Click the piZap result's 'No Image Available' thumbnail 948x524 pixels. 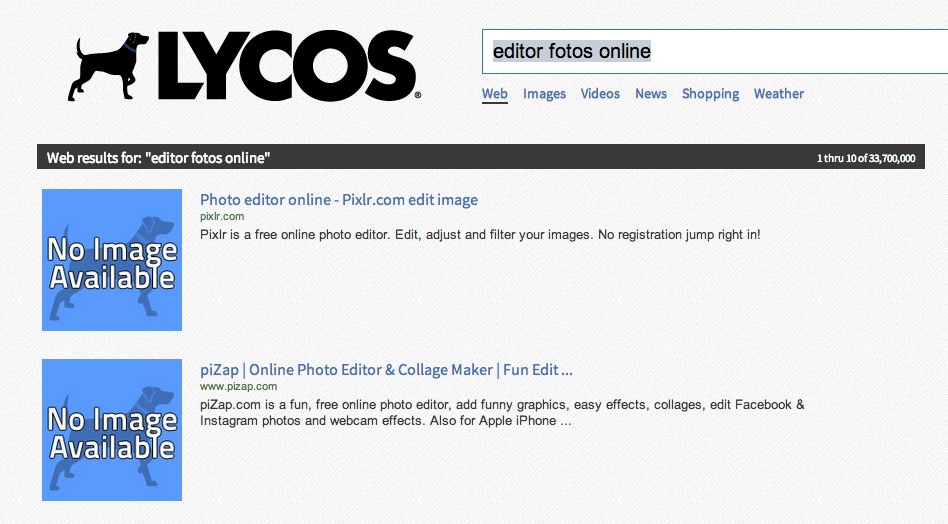point(112,430)
